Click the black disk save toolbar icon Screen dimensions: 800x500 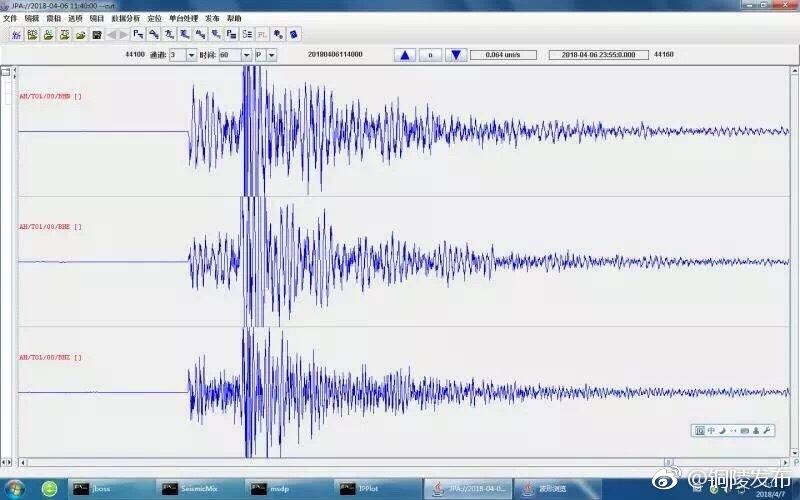coord(97,34)
